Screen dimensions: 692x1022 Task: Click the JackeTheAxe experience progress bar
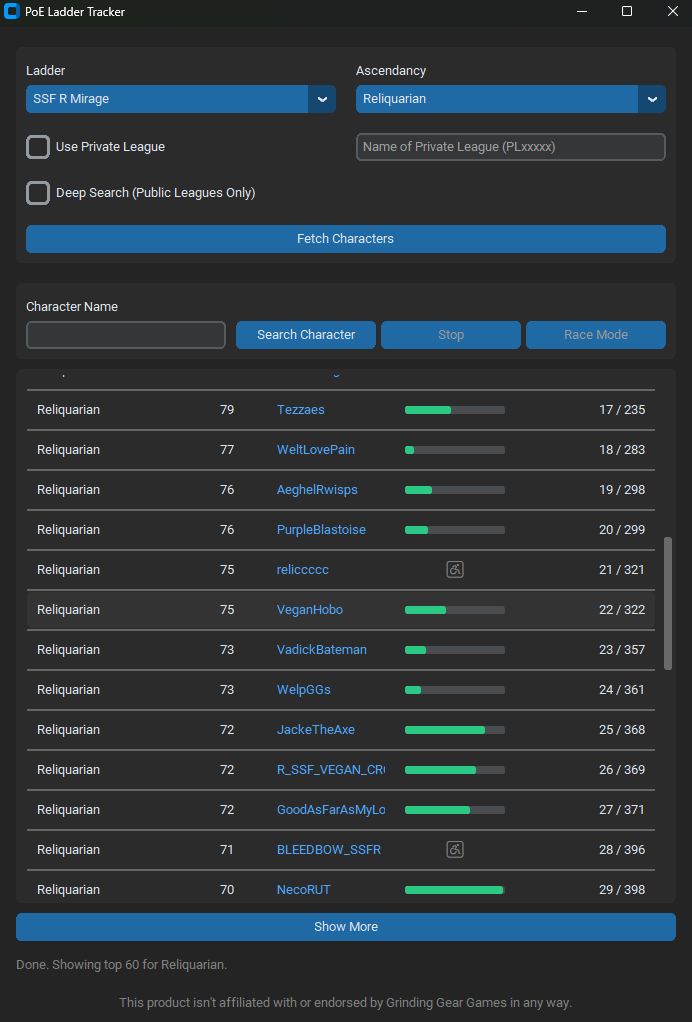455,730
